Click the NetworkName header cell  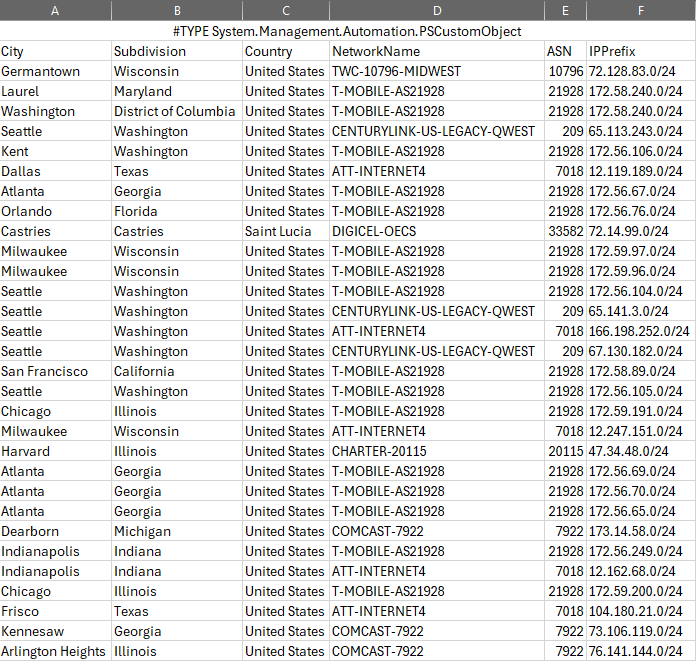click(x=437, y=51)
